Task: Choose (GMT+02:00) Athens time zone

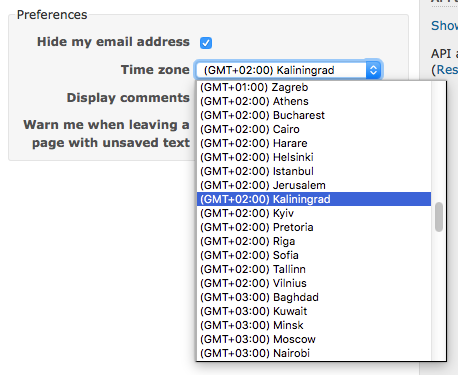Action: pos(314,101)
